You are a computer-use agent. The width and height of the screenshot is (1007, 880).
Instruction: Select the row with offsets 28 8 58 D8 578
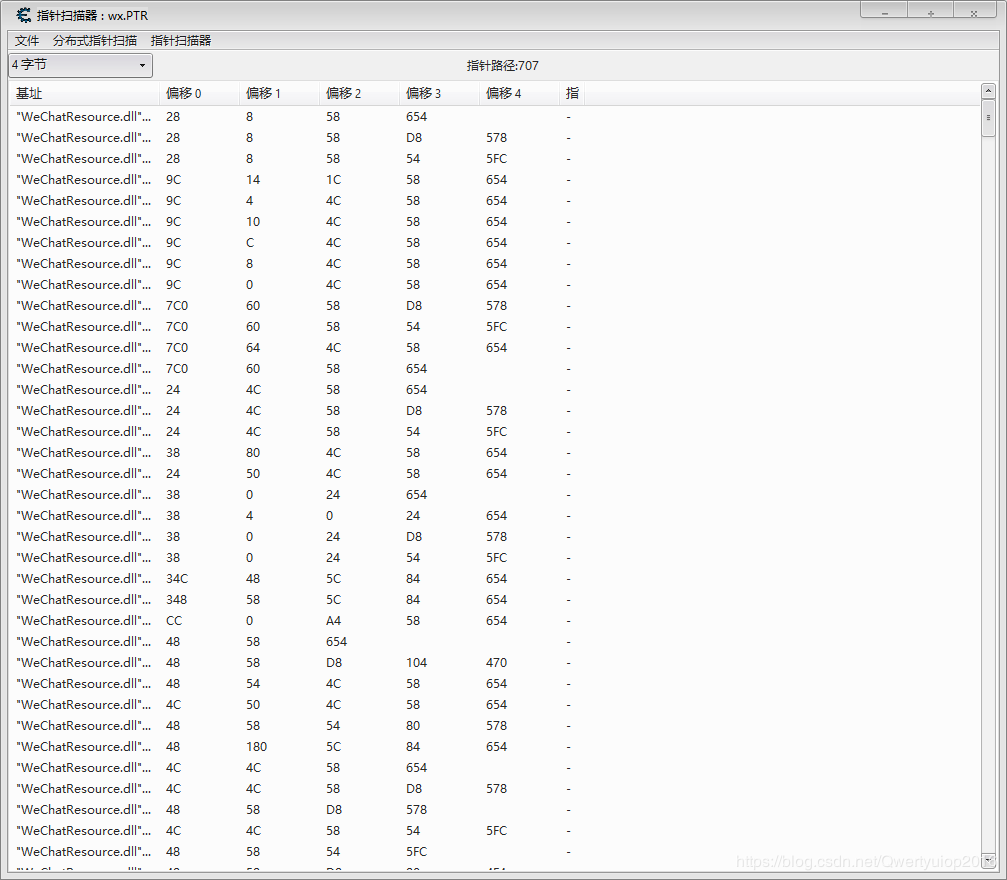(x=495, y=138)
